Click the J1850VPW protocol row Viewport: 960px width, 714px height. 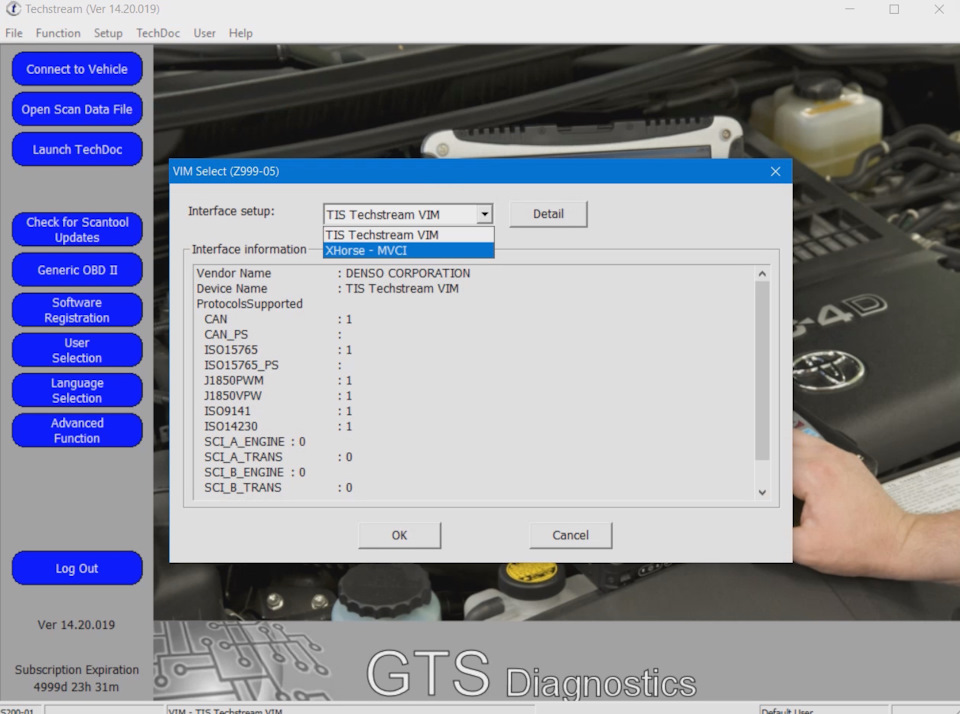click(278, 396)
